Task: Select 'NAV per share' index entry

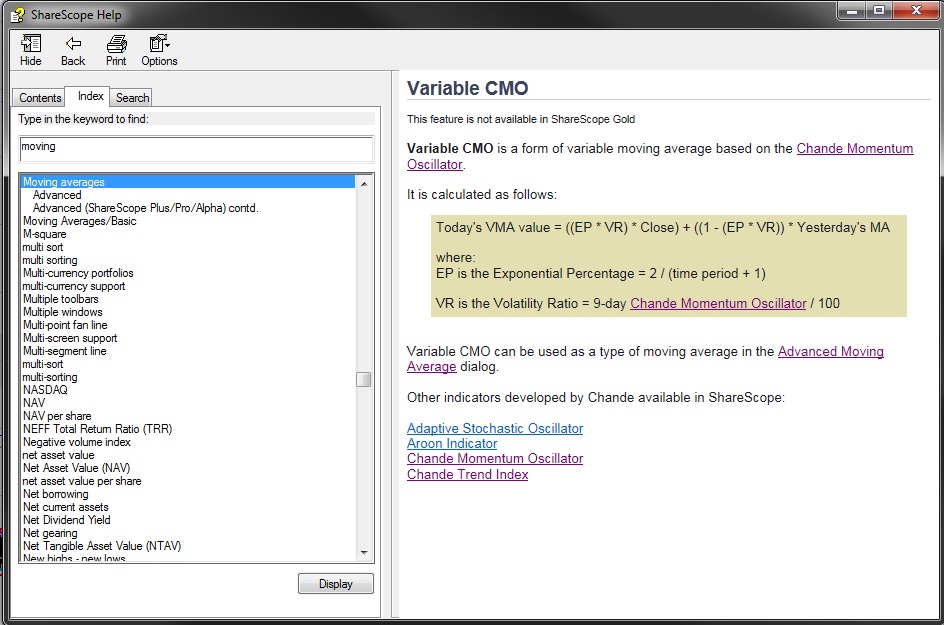Action: [57, 415]
